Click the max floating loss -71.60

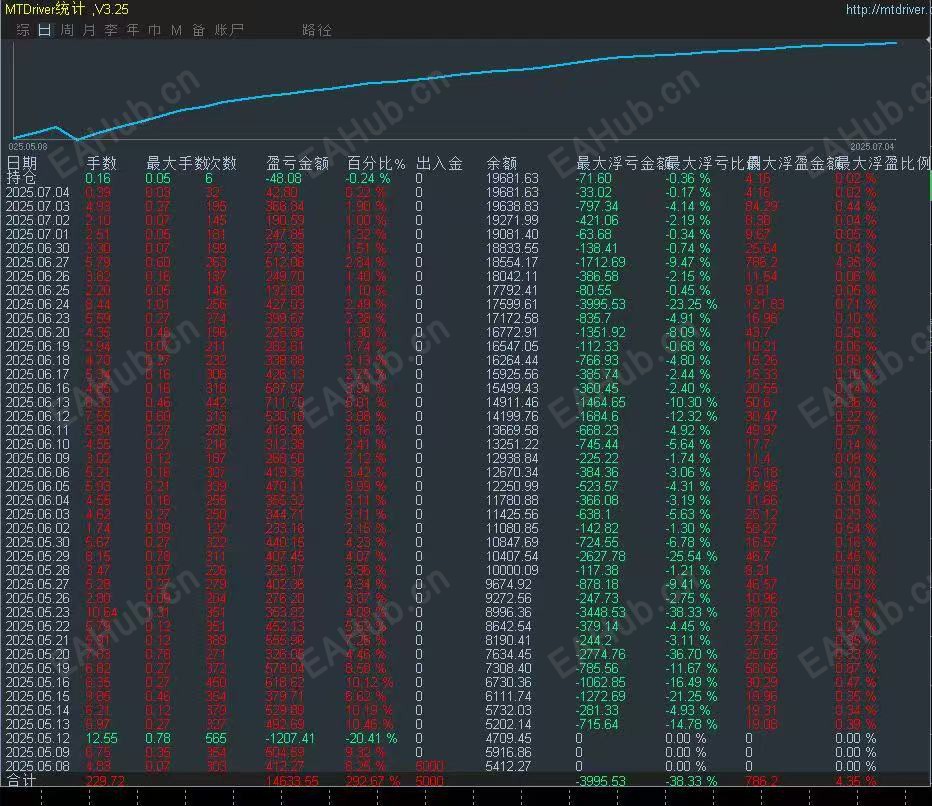tap(593, 178)
